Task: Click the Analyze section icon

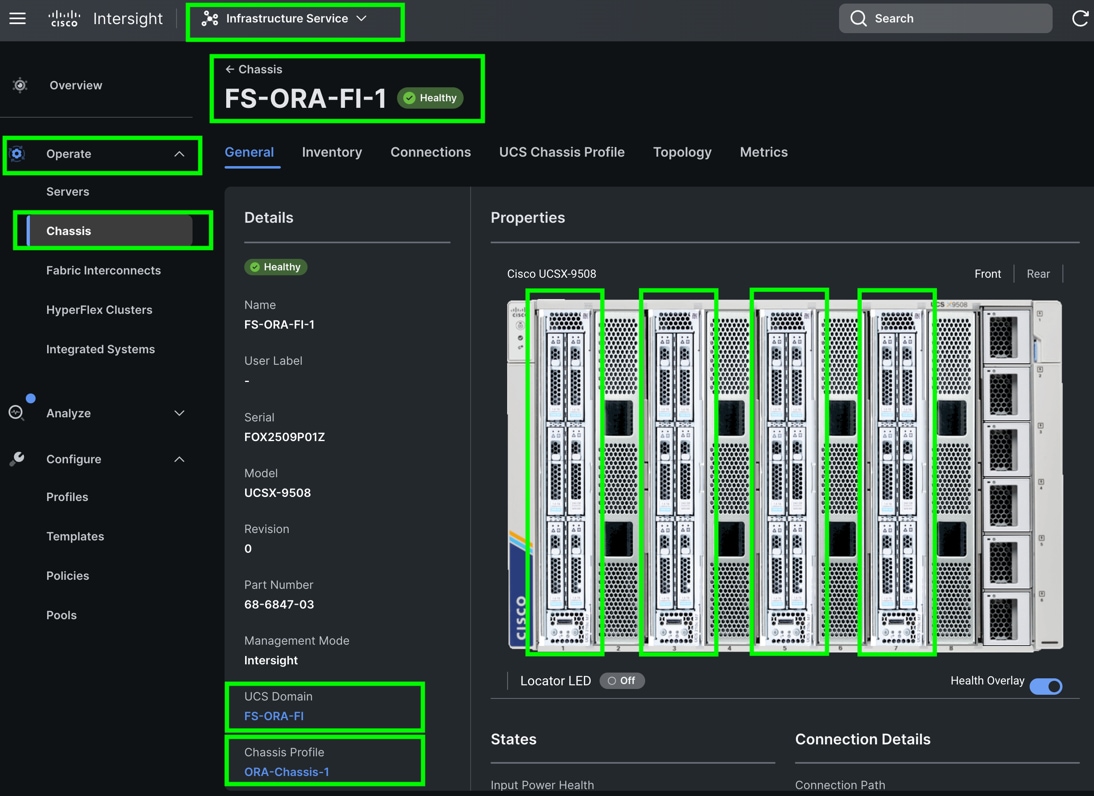Action: (17, 413)
